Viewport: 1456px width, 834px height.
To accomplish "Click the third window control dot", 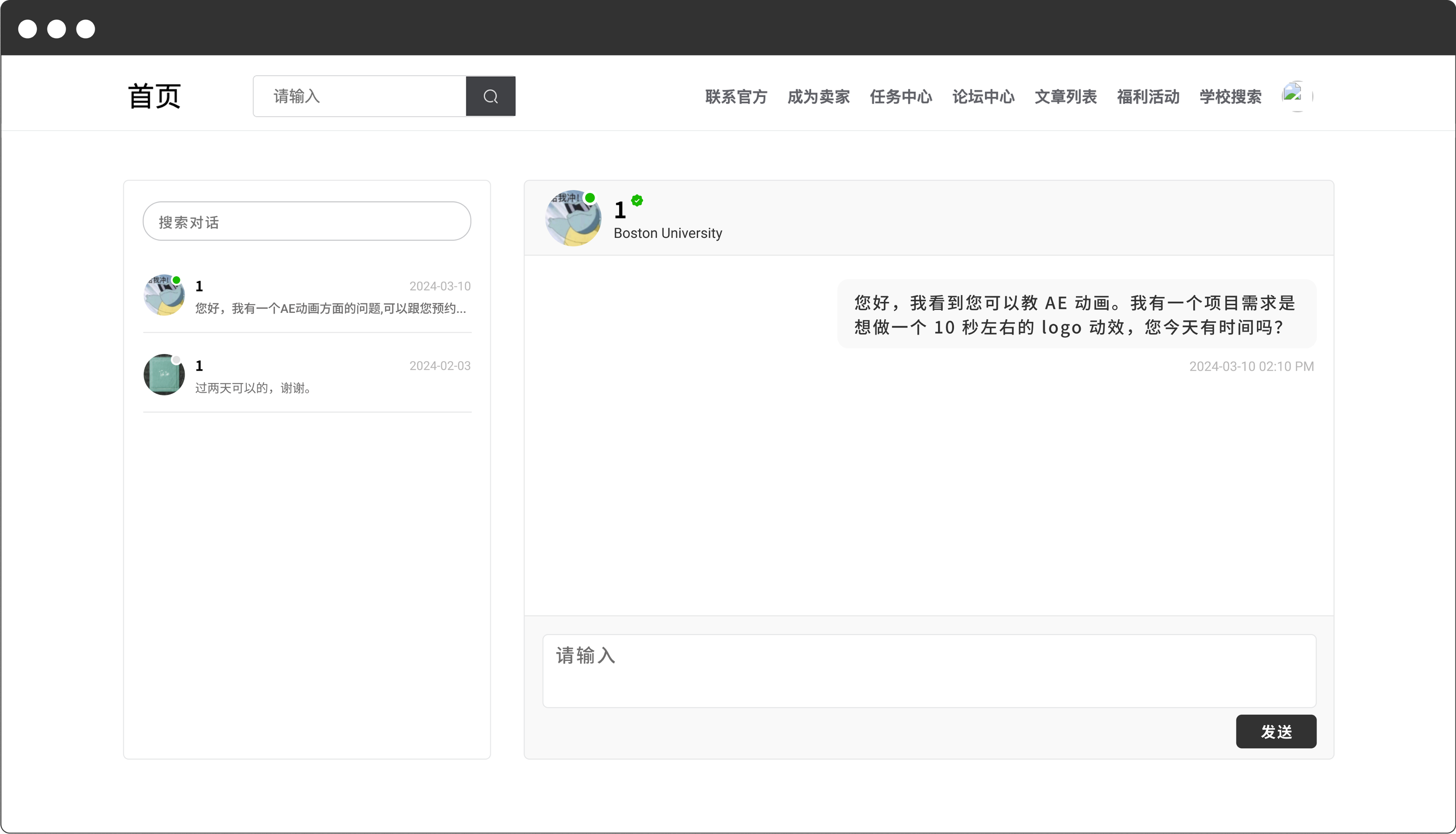I will (x=86, y=29).
